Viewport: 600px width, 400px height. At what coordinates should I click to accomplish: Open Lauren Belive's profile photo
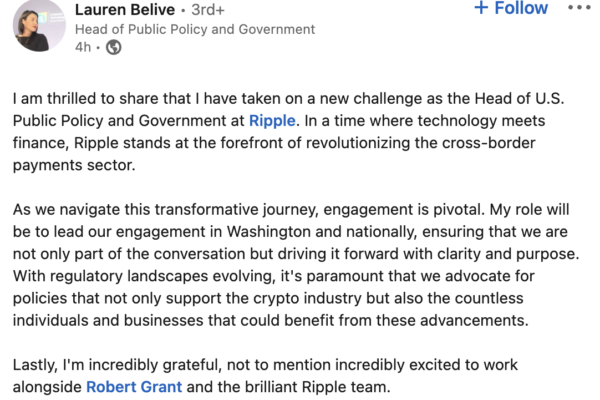coord(36,24)
